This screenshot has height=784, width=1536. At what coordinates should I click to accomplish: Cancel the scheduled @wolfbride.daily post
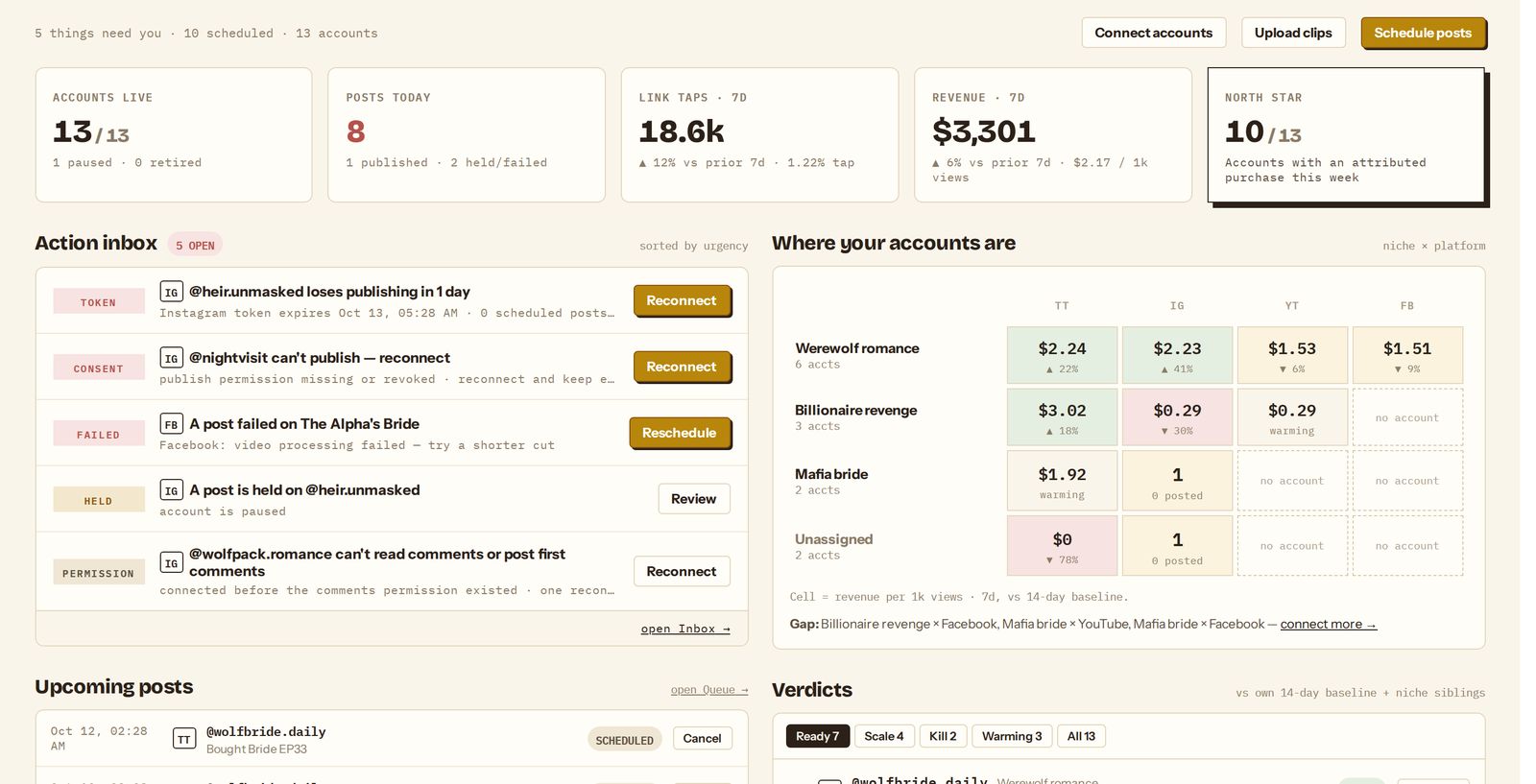(x=702, y=738)
